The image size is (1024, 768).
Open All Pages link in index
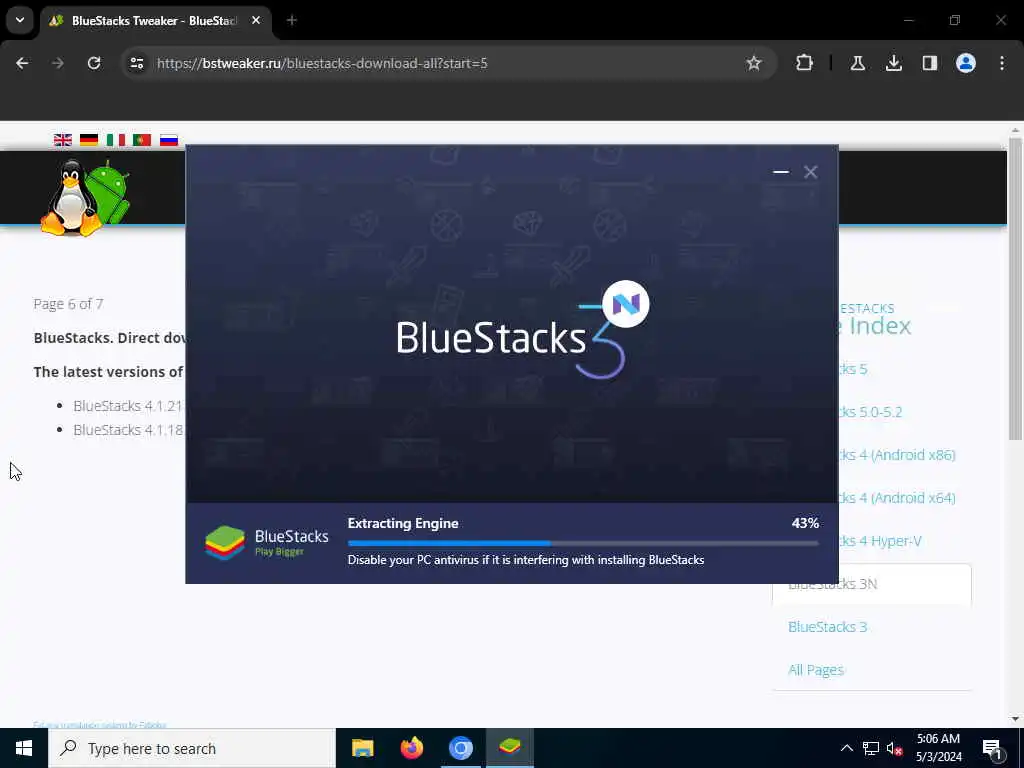(x=816, y=670)
